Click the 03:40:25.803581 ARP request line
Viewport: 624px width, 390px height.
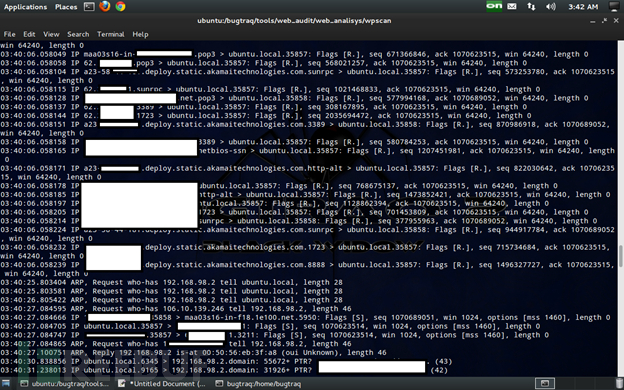(172, 291)
